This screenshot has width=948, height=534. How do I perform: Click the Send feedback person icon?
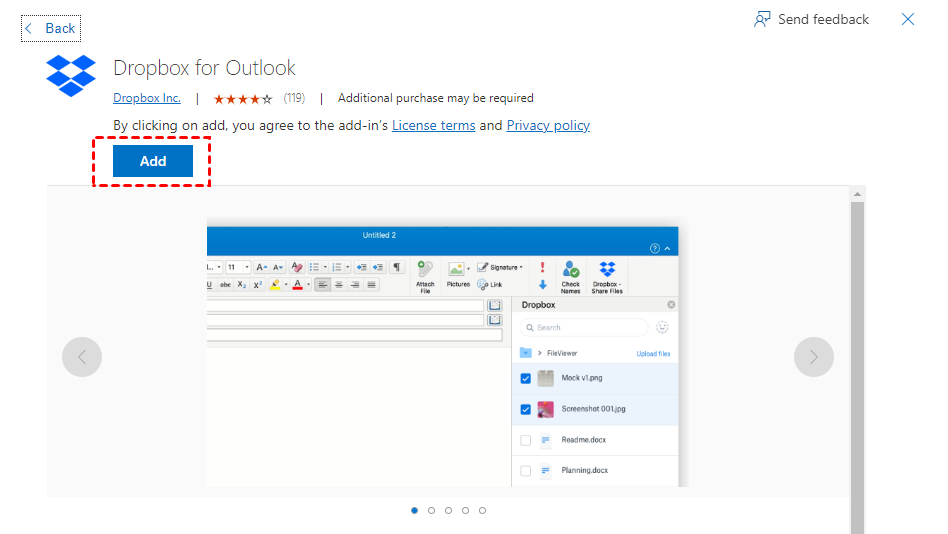(x=762, y=19)
